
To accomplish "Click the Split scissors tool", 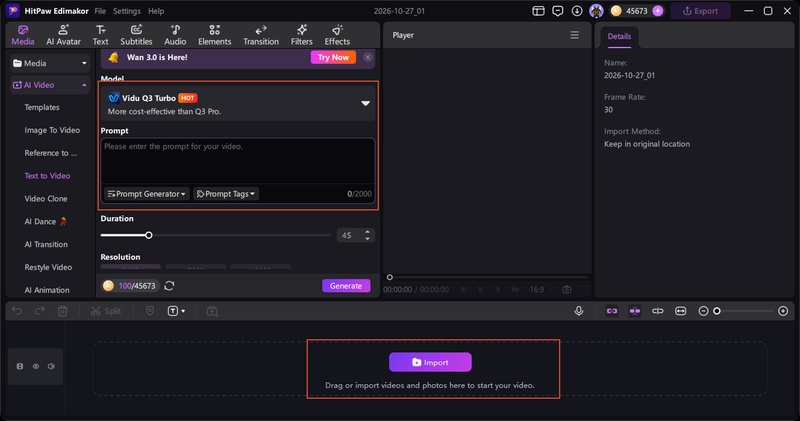I will click(106, 311).
